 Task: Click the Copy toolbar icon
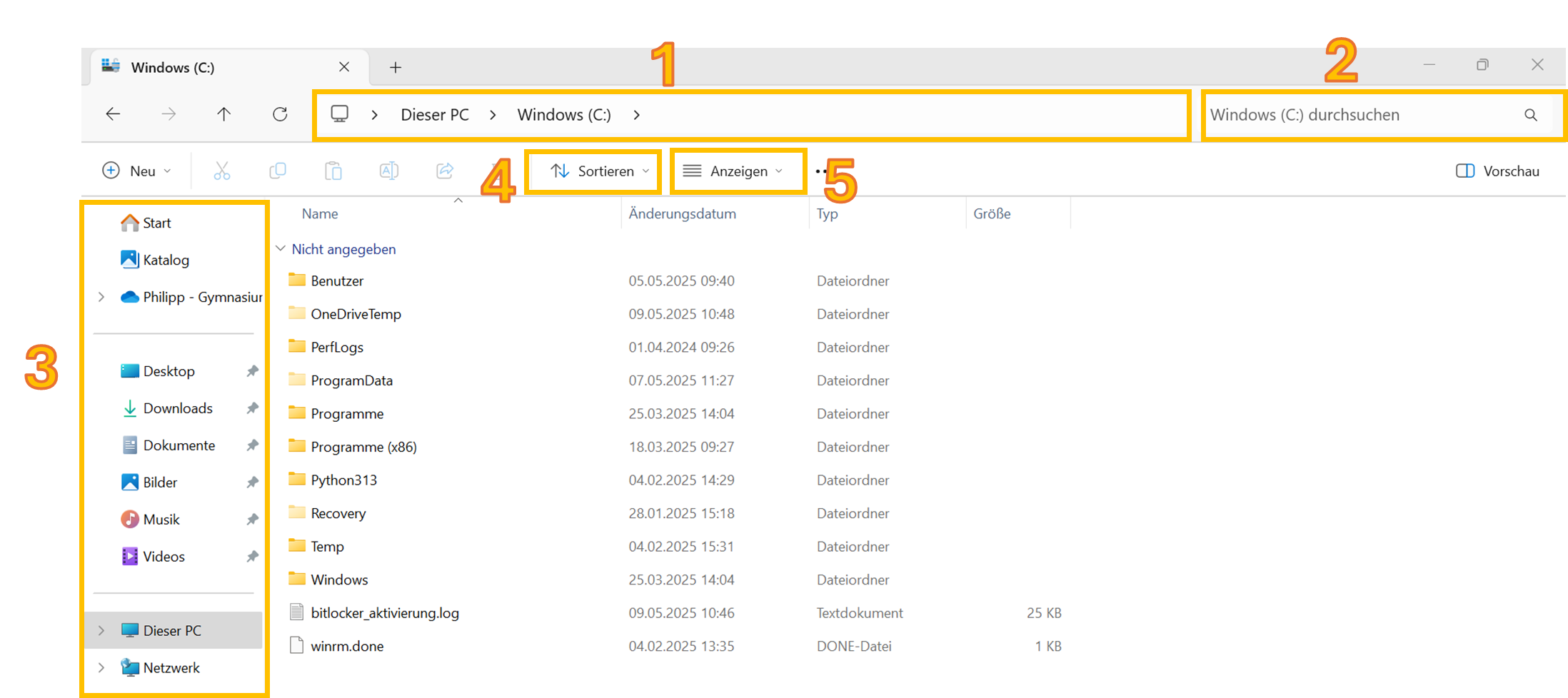tap(278, 171)
